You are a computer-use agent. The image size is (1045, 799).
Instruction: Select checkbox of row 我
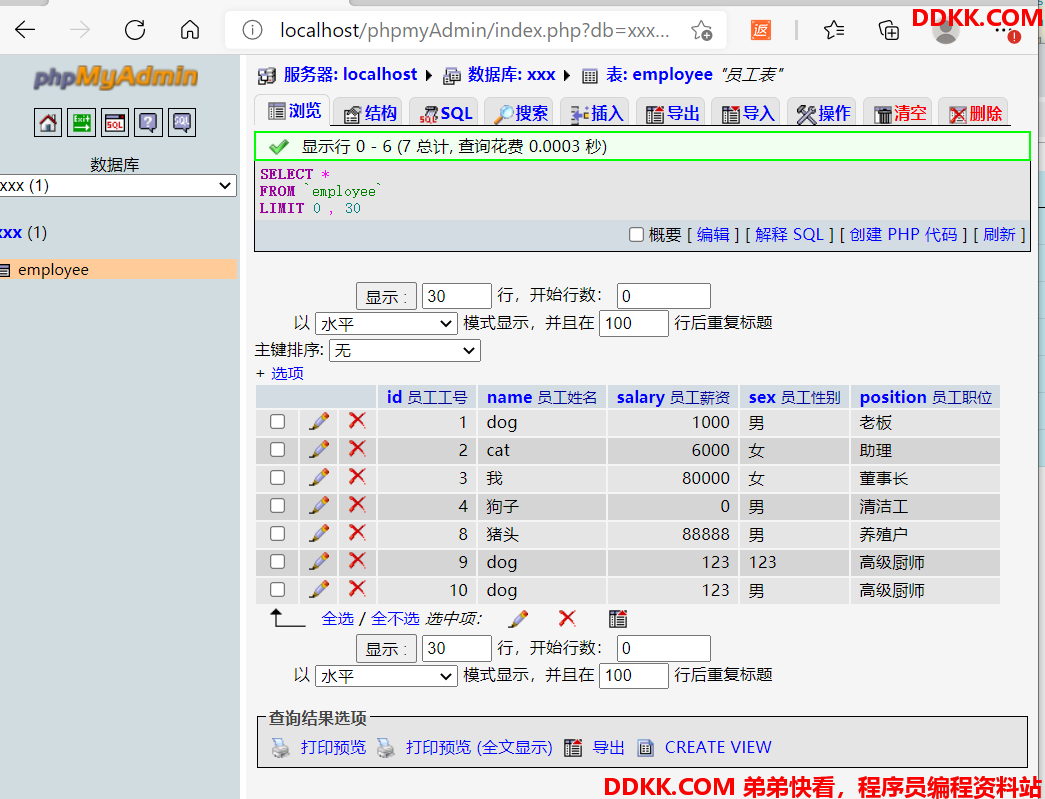[277, 477]
